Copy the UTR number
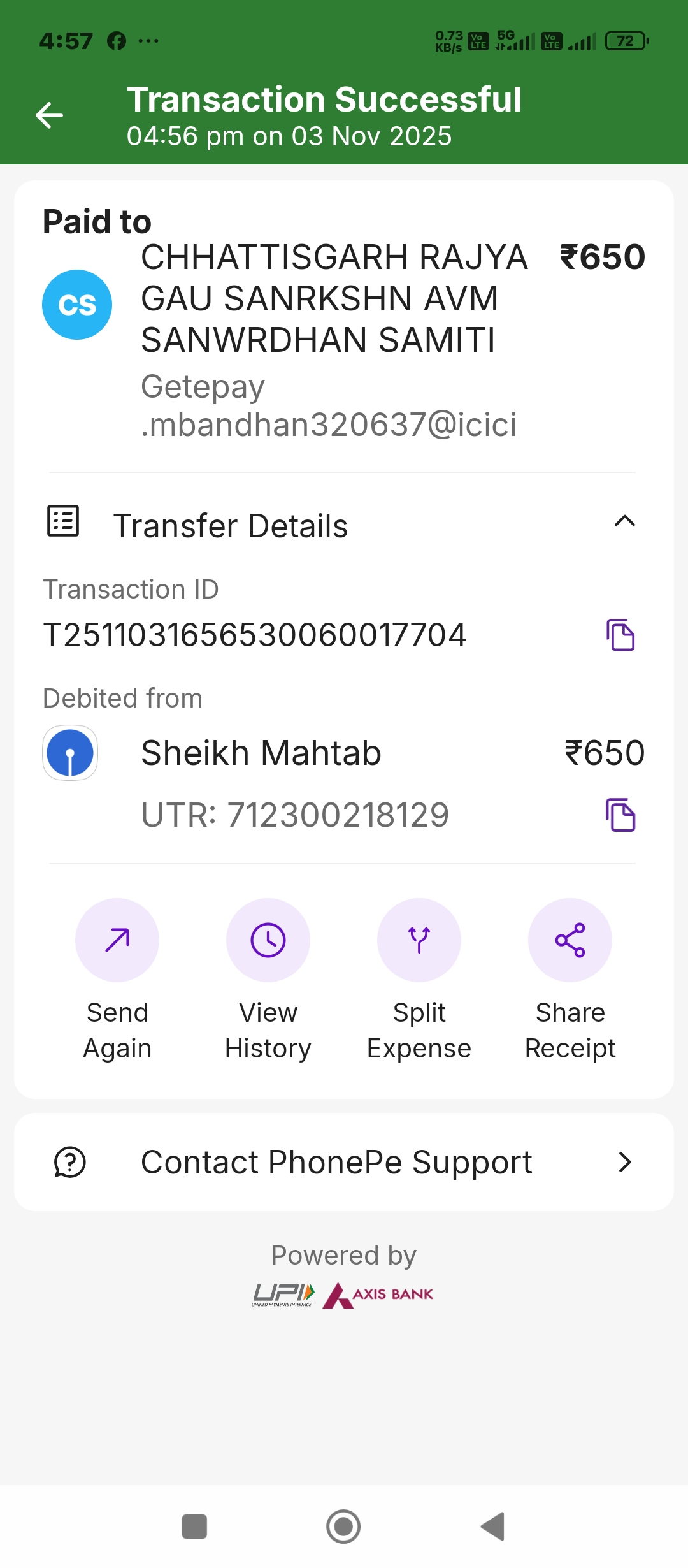Viewport: 688px width, 1568px height. point(620,815)
